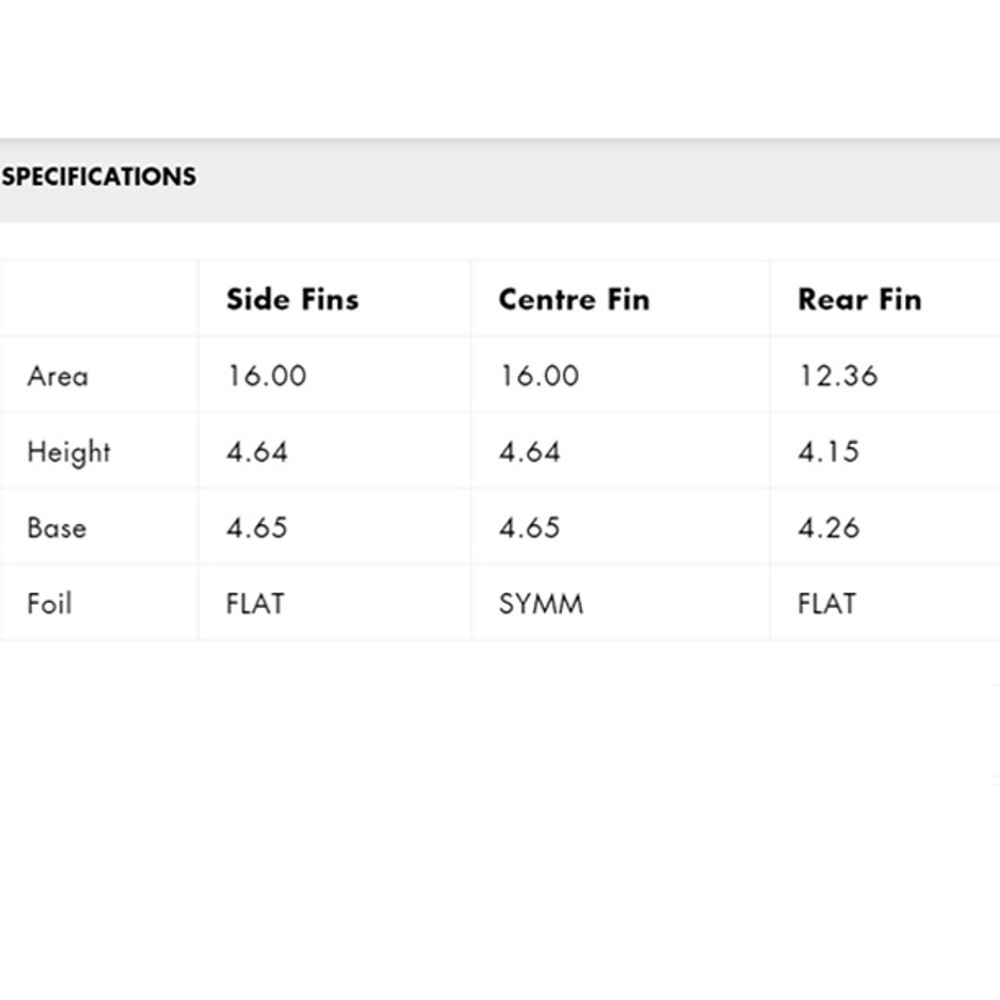Select the Rear Fin column header
The width and height of the screenshot is (1000, 1000).
click(x=859, y=300)
